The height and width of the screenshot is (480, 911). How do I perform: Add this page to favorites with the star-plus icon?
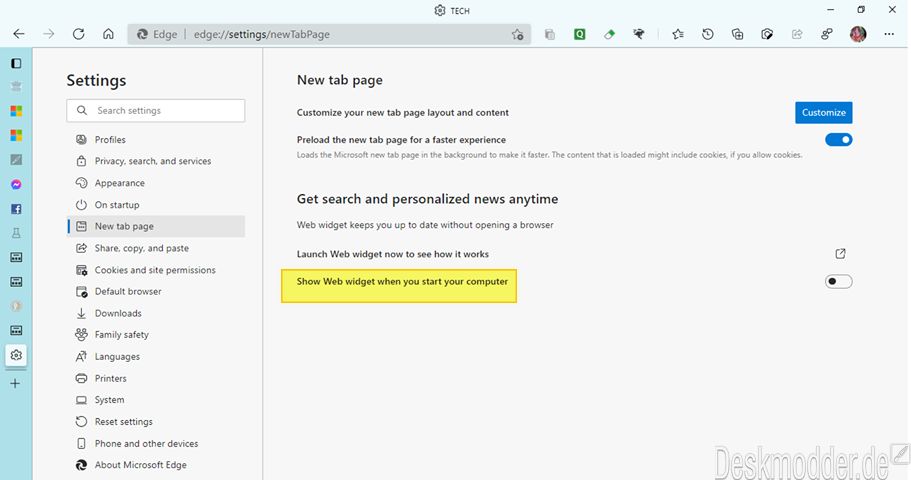click(518, 34)
